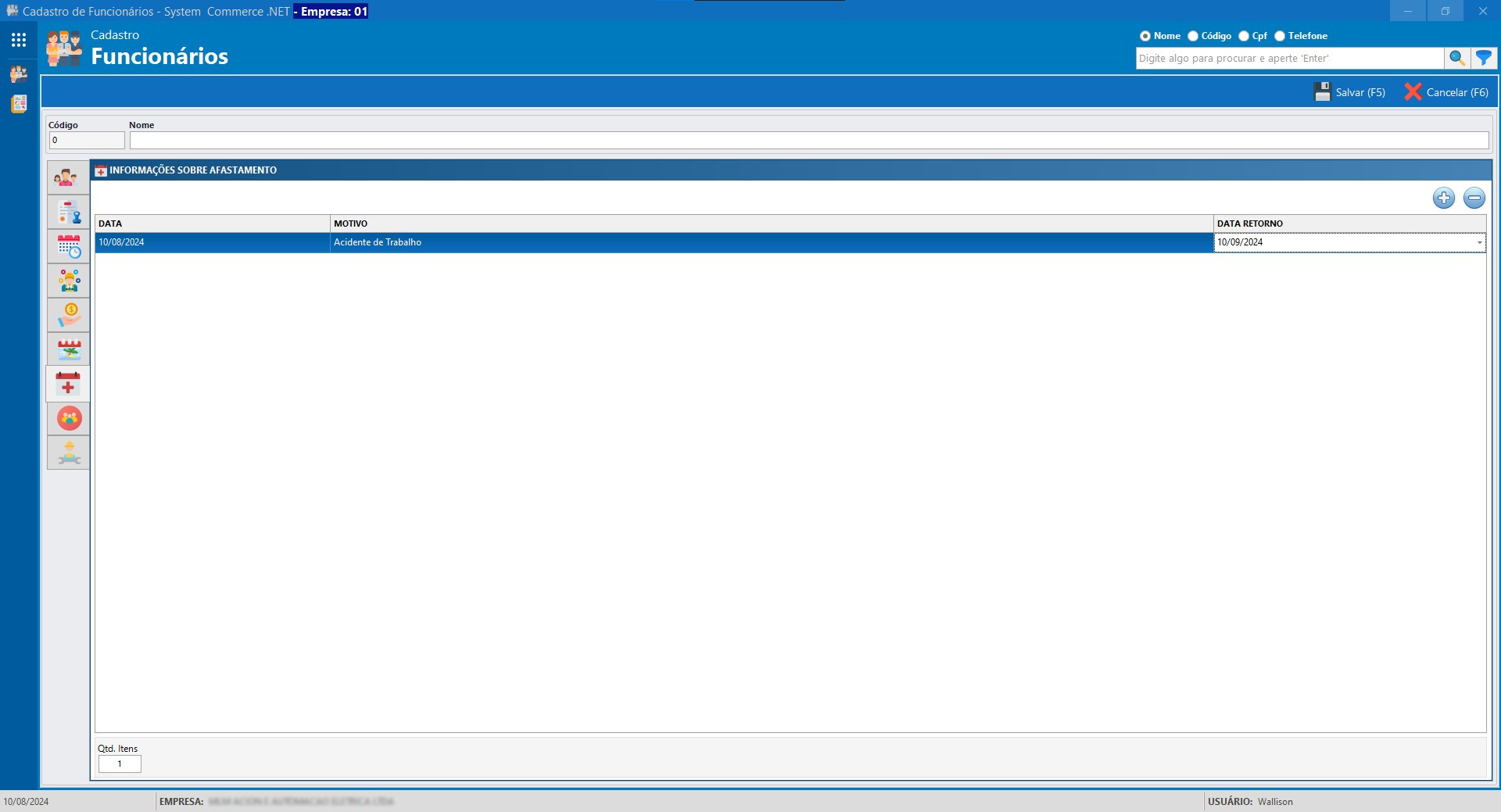Image resolution: width=1501 pixels, height=812 pixels.
Task: Open the salary hand-with-coin tab
Action: pyautogui.click(x=69, y=316)
